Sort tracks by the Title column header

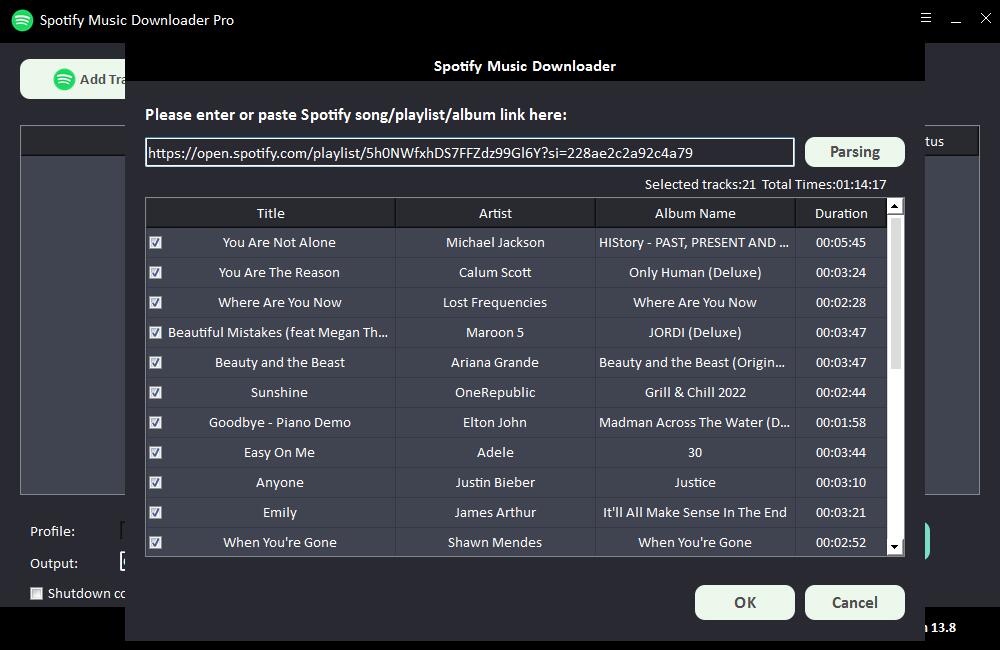(270, 213)
